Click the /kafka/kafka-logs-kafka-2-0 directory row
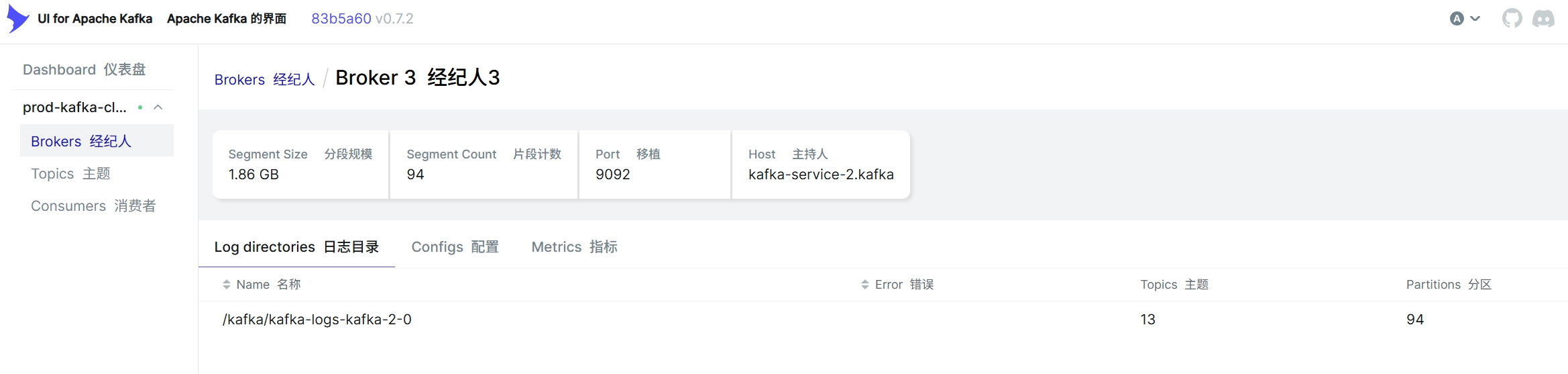 coord(883,320)
